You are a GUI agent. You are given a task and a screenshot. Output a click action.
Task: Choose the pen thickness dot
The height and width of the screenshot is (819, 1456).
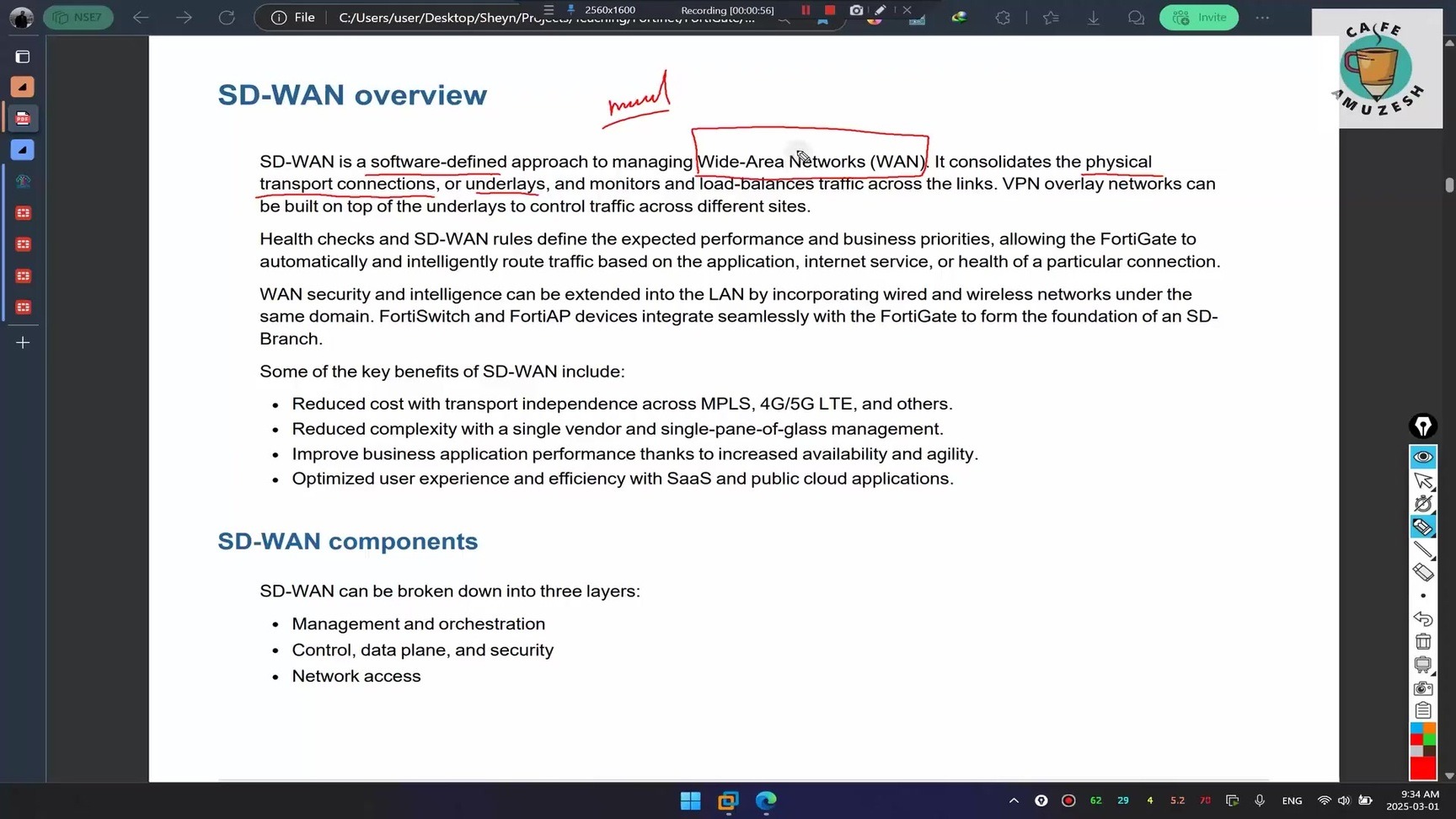pyautogui.click(x=1423, y=596)
